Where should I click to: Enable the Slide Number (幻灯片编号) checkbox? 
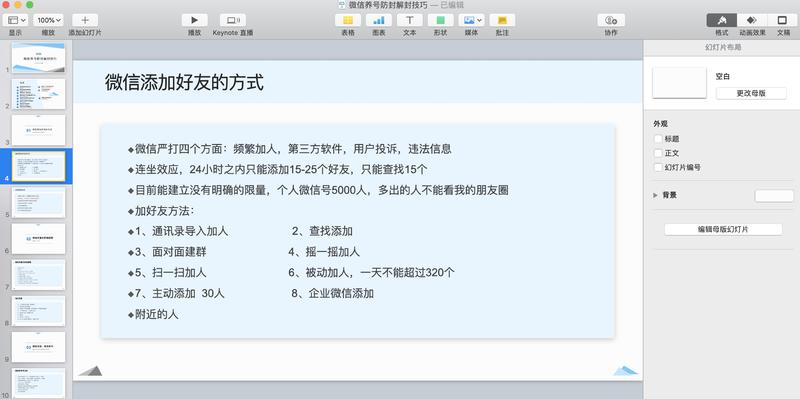658,167
